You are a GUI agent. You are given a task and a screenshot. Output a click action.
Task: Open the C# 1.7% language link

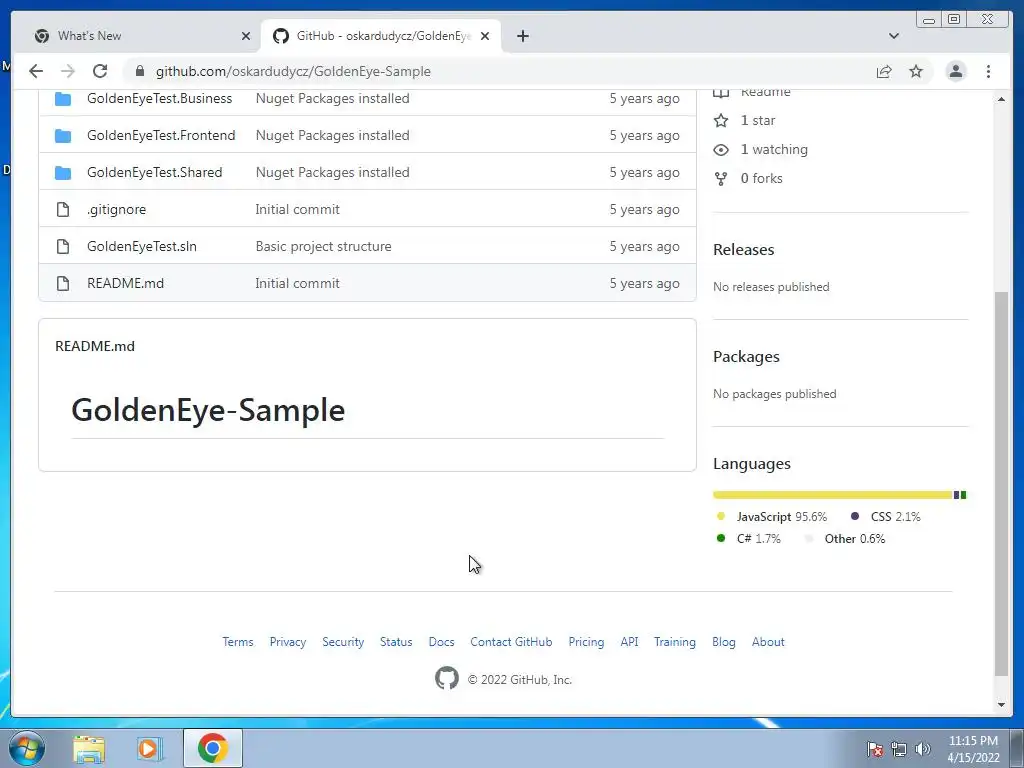pyautogui.click(x=758, y=539)
